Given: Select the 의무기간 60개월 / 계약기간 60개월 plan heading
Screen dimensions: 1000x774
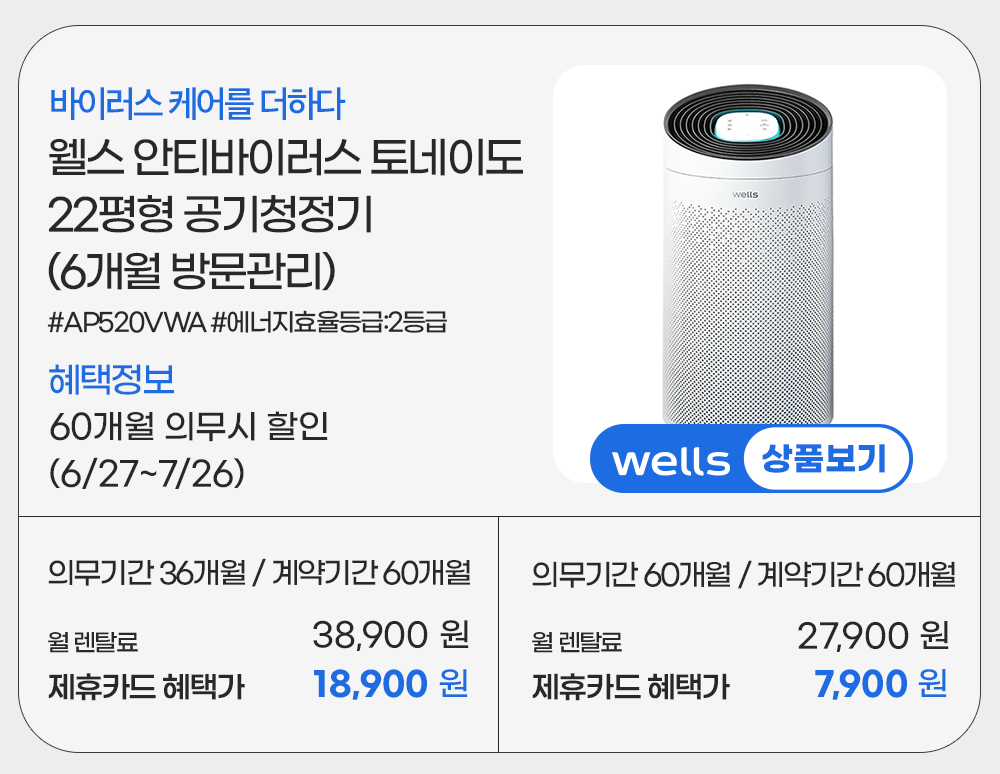Looking at the screenshot, I should [x=744, y=575].
